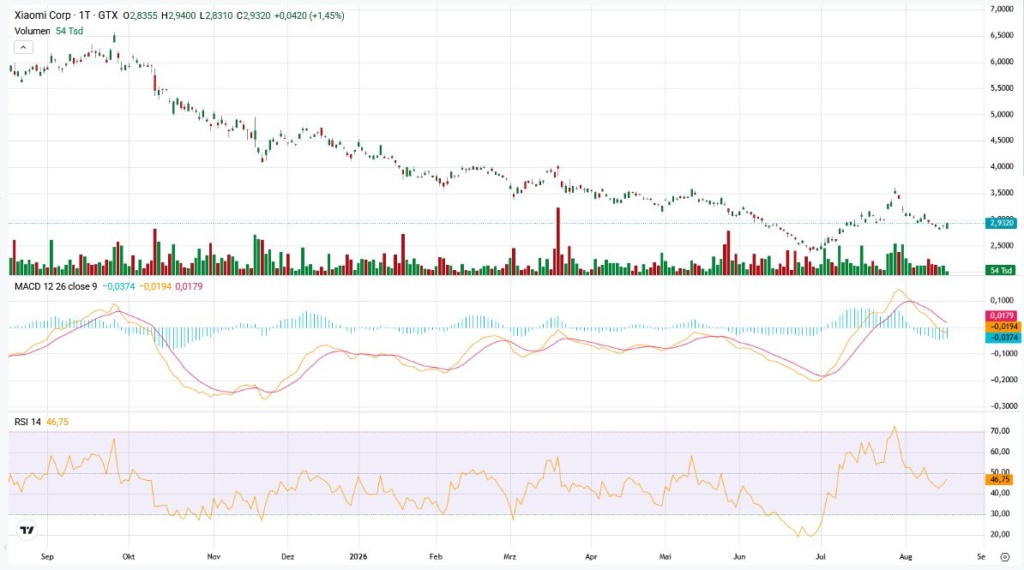Click the 3,5000 price axis label

(x=1001, y=193)
